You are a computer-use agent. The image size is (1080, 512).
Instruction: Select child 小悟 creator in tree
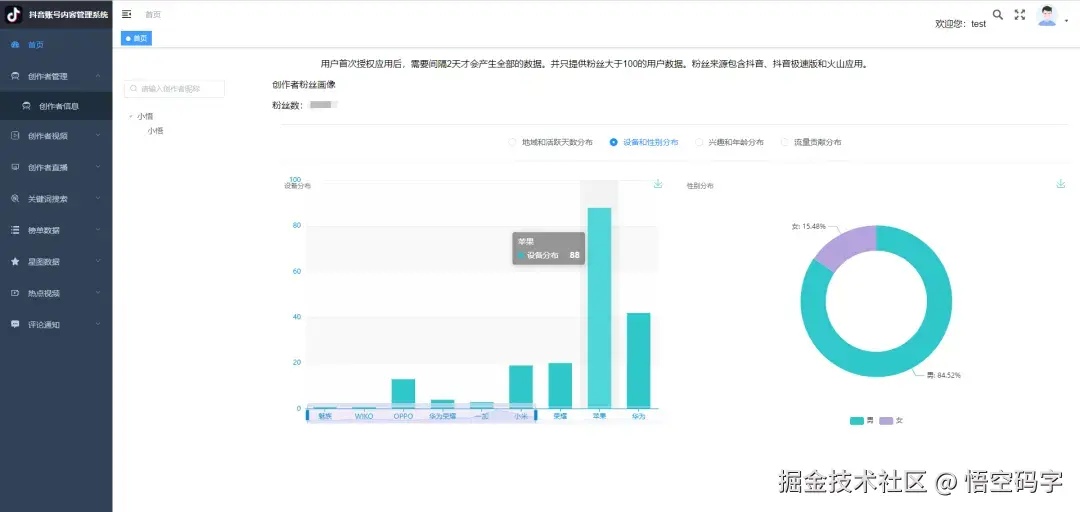tap(155, 131)
